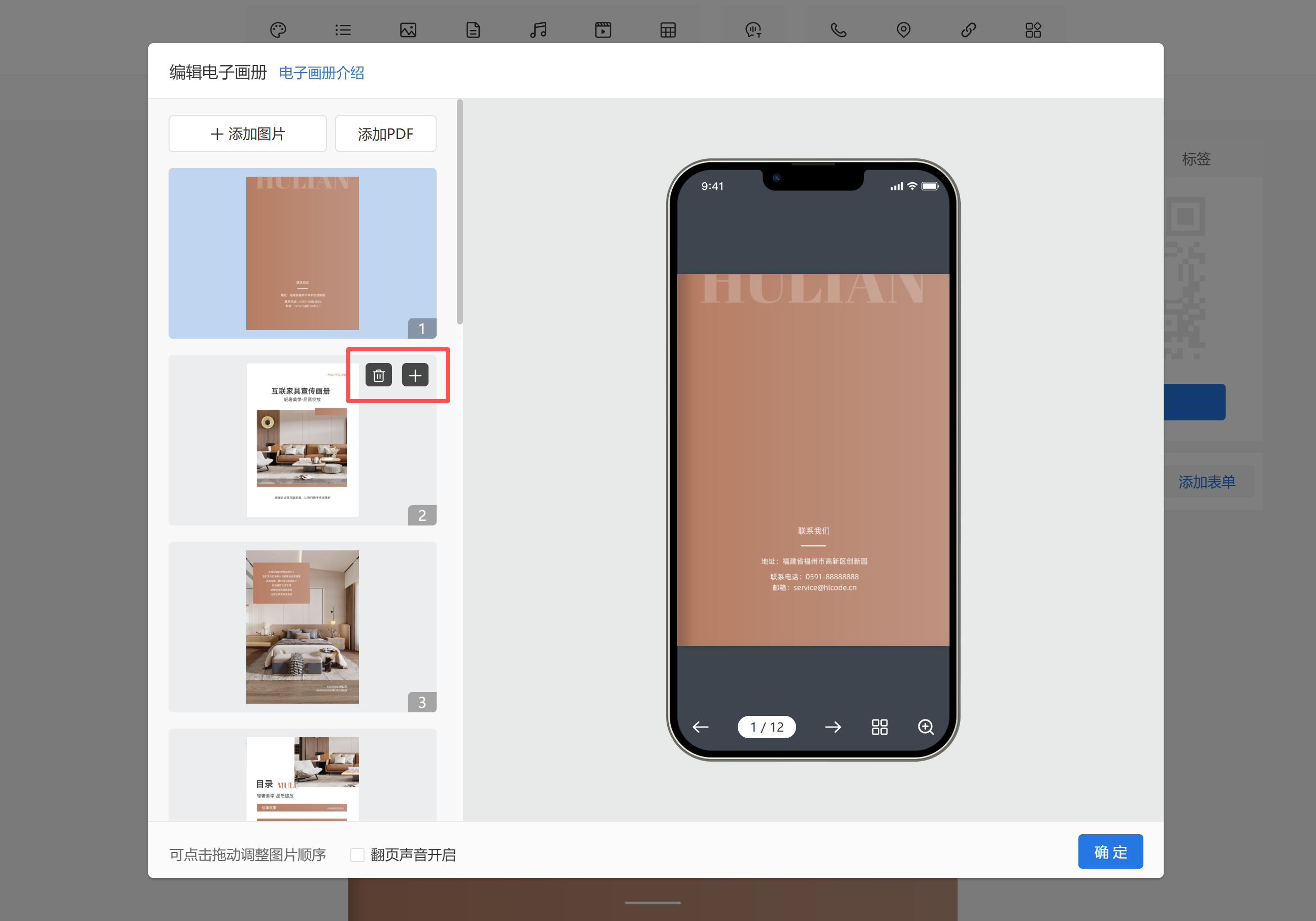
Task: Select page 1 thumbnail in list
Action: (x=302, y=253)
